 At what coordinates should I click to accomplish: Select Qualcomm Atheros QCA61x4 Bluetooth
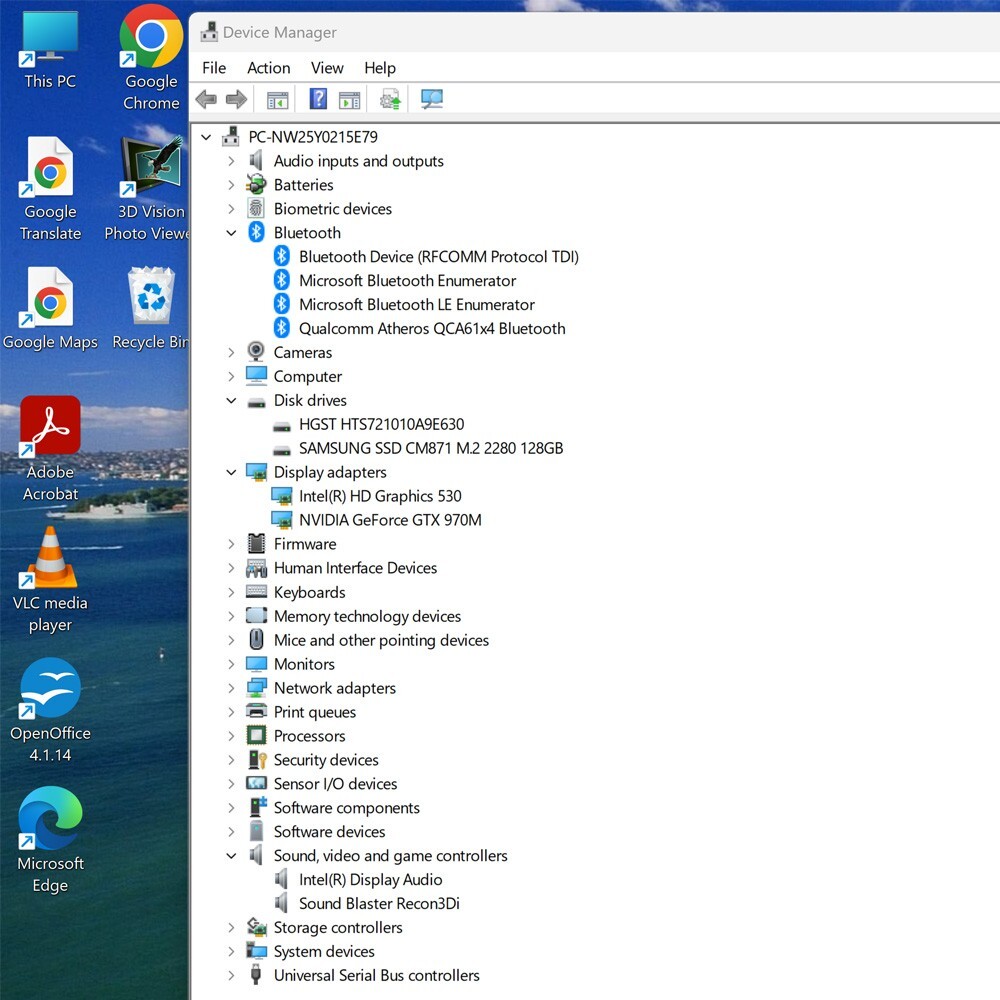point(432,328)
